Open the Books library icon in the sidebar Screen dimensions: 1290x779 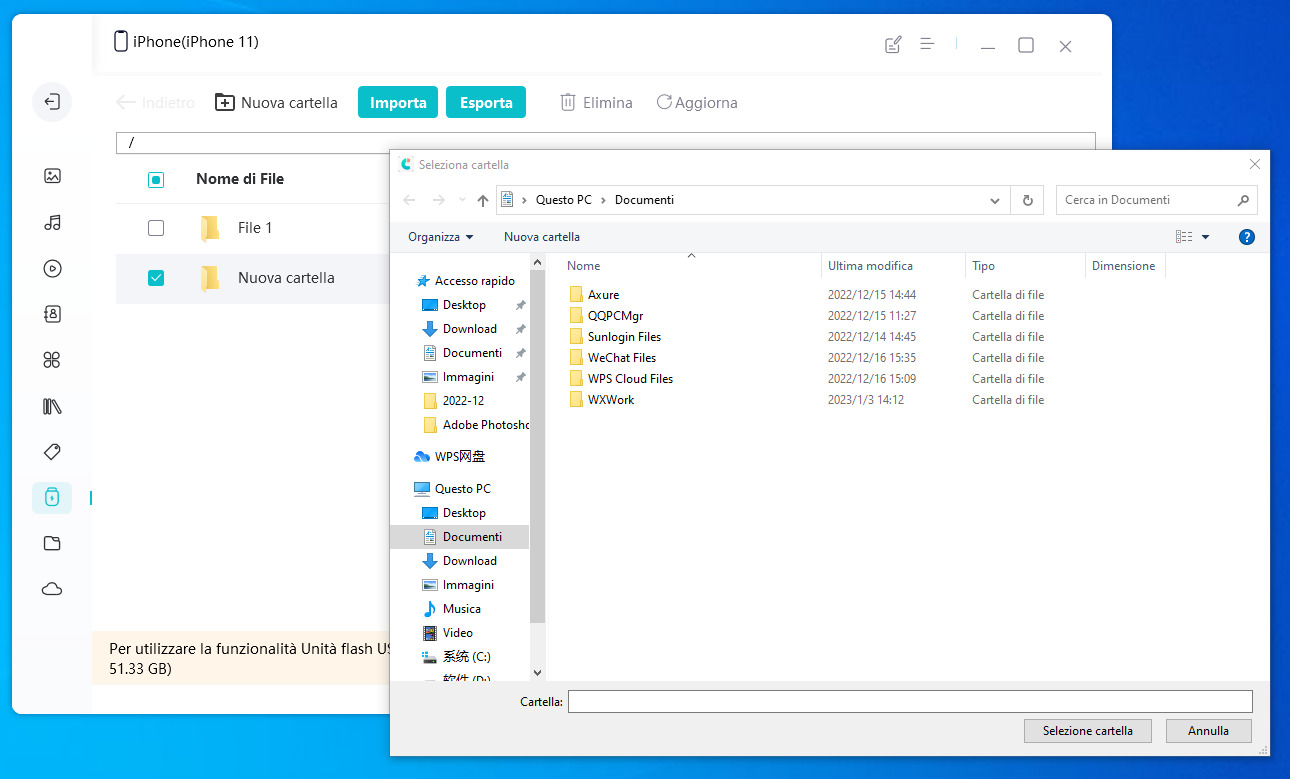52,406
